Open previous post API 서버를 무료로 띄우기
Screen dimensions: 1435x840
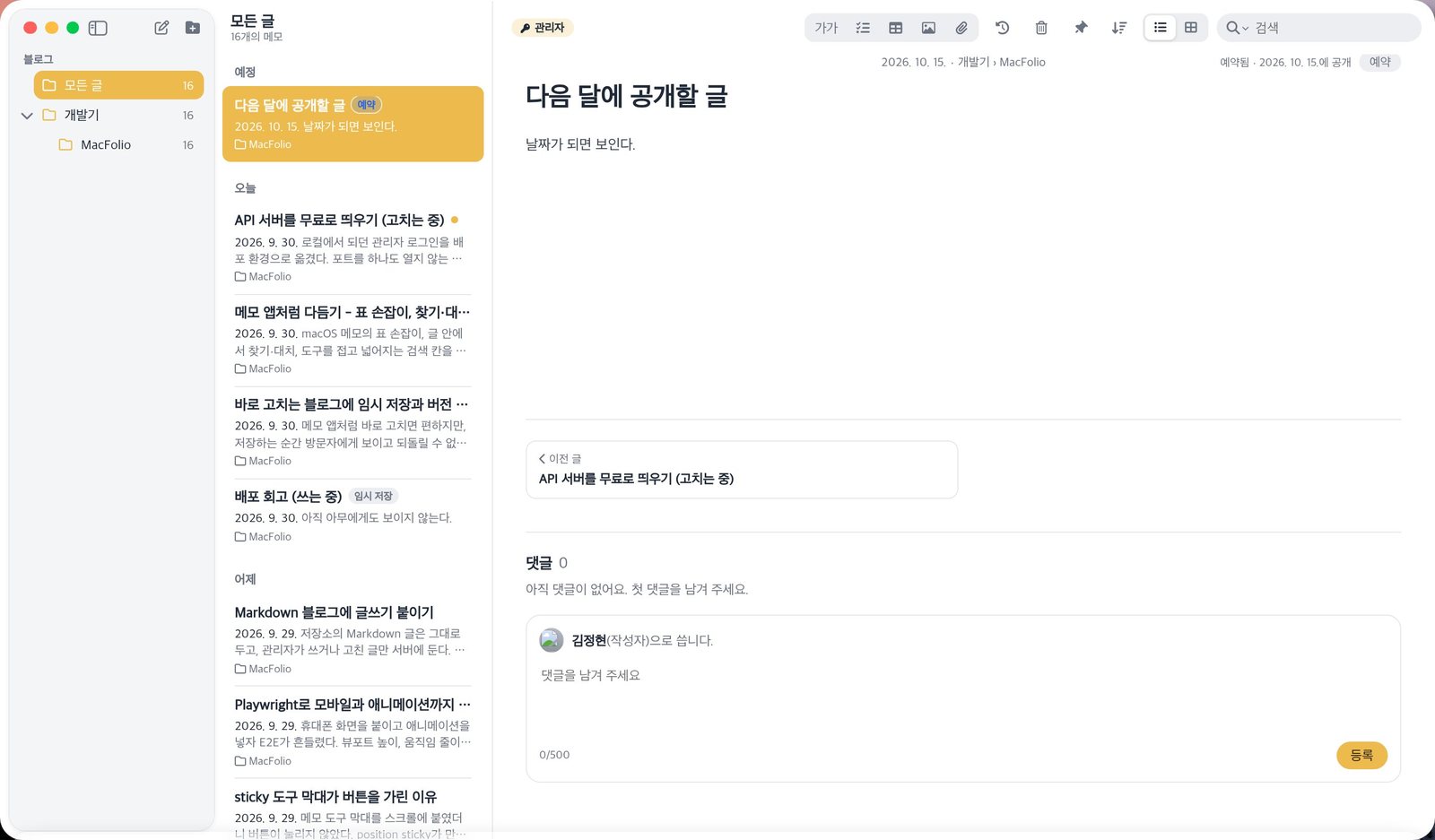click(742, 470)
